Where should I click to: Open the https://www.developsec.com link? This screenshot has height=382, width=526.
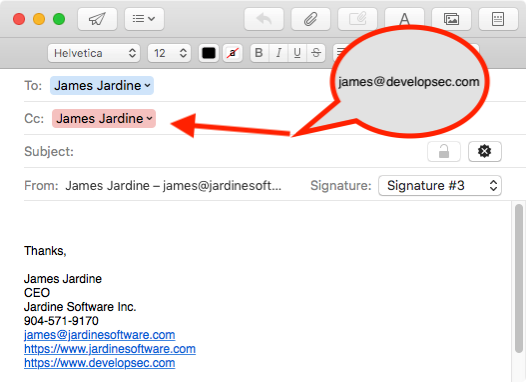point(100,363)
